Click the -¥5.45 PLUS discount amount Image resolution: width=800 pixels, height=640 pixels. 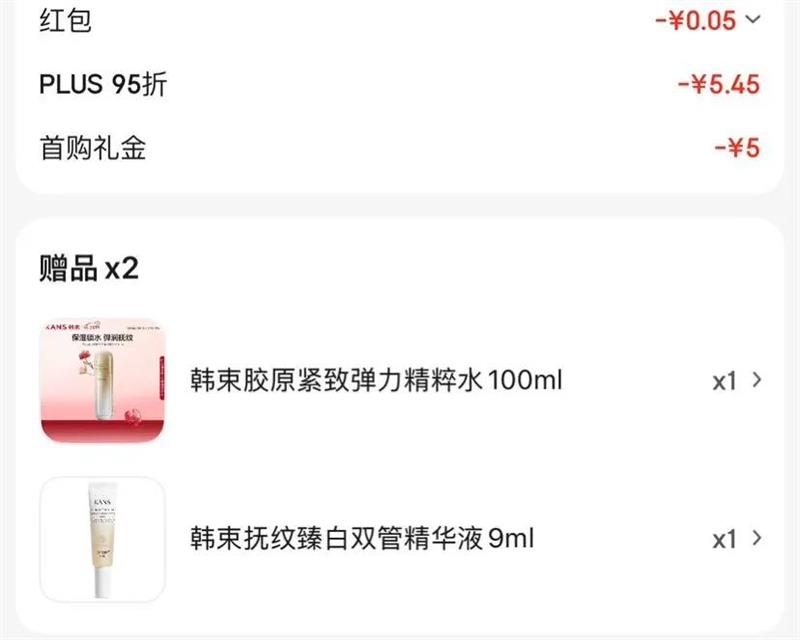coord(719,84)
